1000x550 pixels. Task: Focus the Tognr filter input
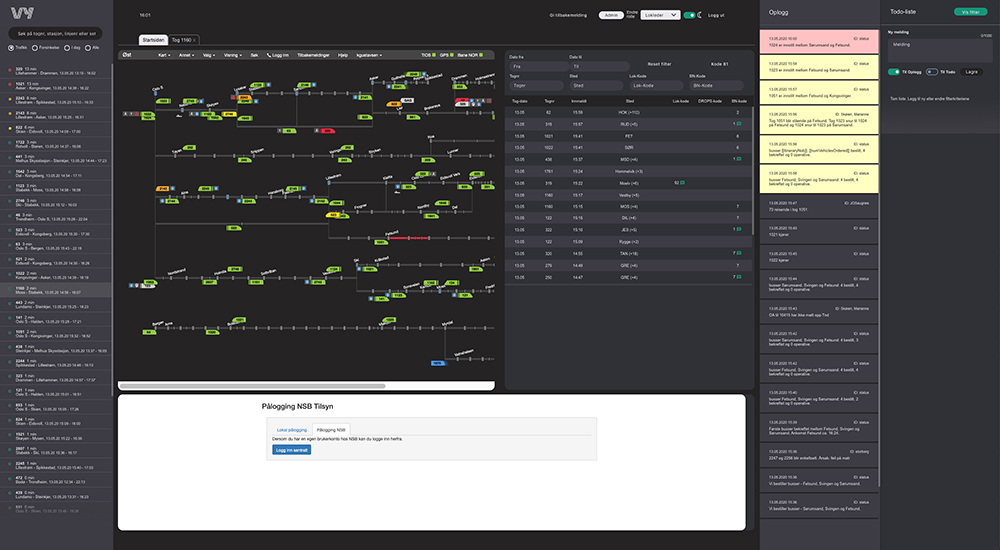click(537, 85)
